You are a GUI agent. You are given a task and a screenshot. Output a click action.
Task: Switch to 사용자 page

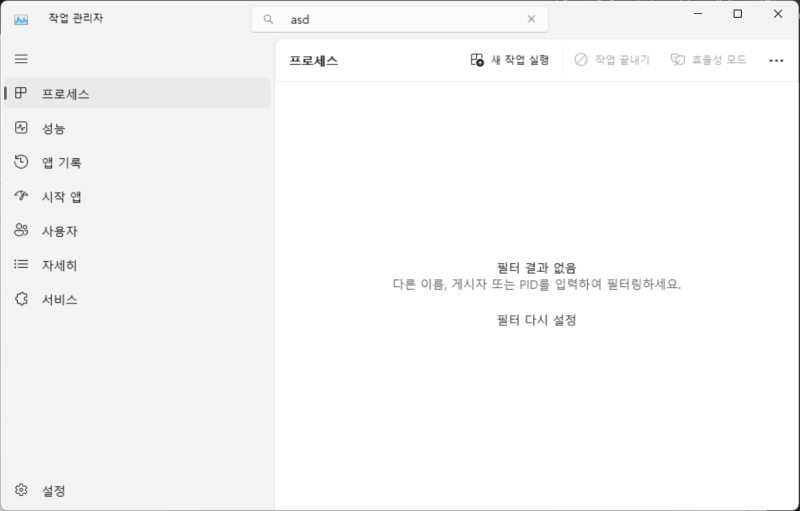click(x=137, y=231)
